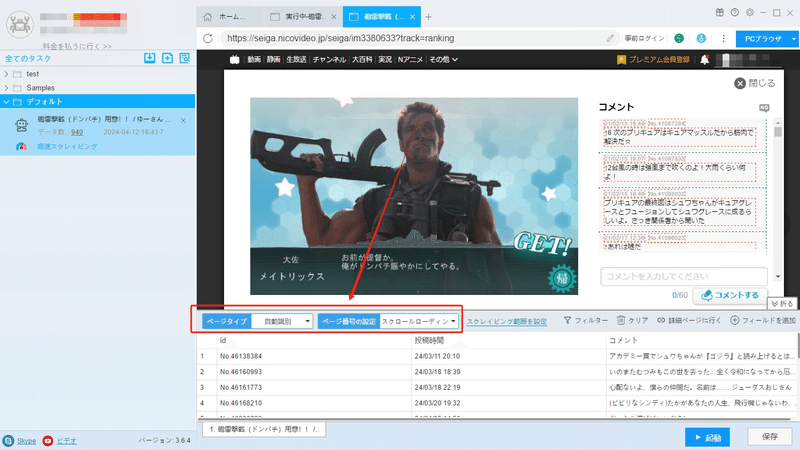This screenshot has width=800, height=450.
Task: Open the スクロールローディング page number dropdown
Action: point(418,321)
